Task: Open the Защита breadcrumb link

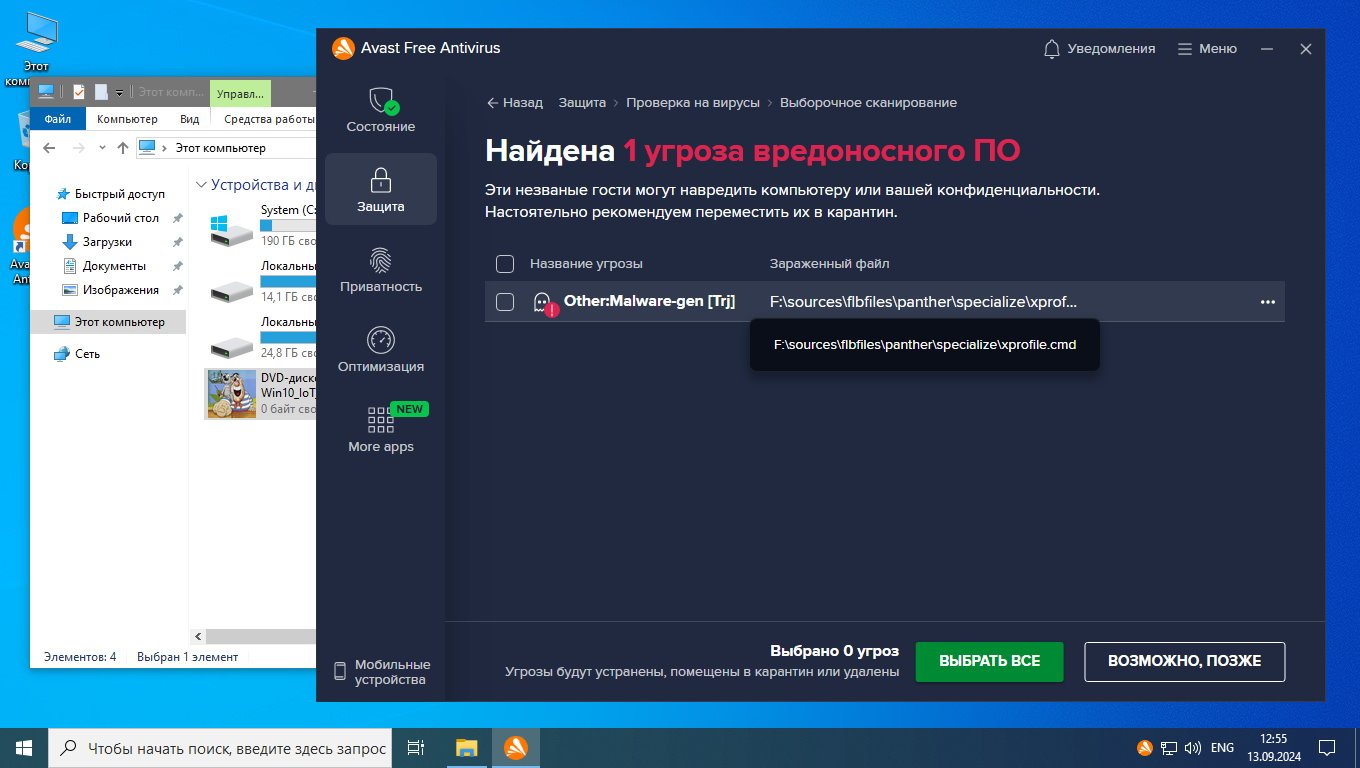Action: click(582, 103)
